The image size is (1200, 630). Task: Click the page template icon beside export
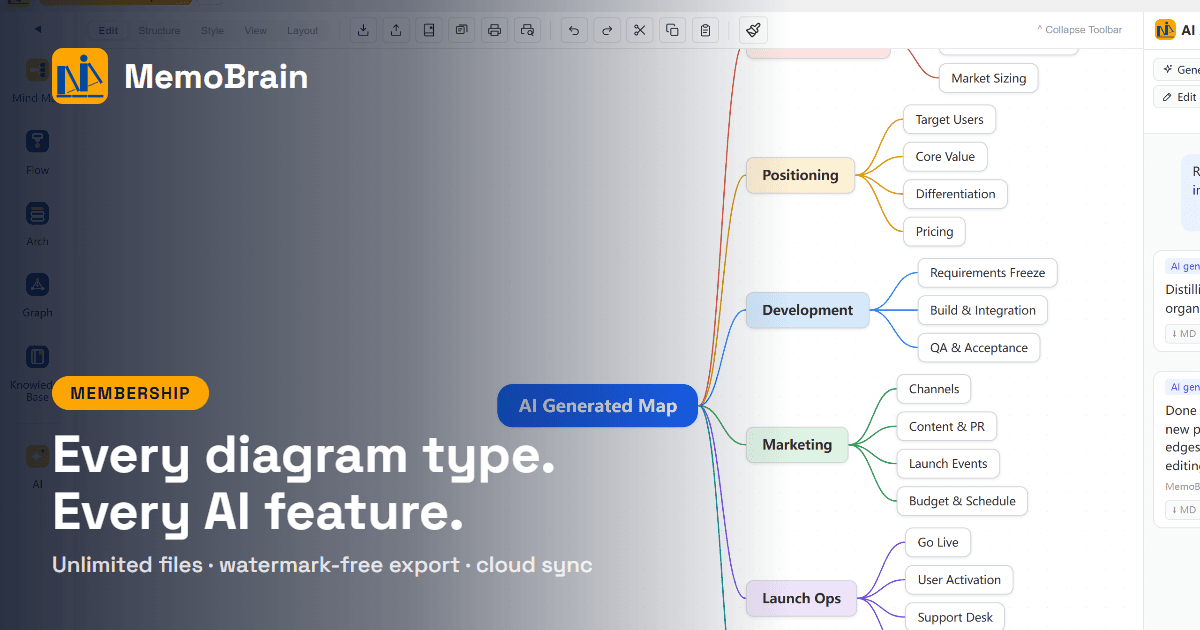429,30
